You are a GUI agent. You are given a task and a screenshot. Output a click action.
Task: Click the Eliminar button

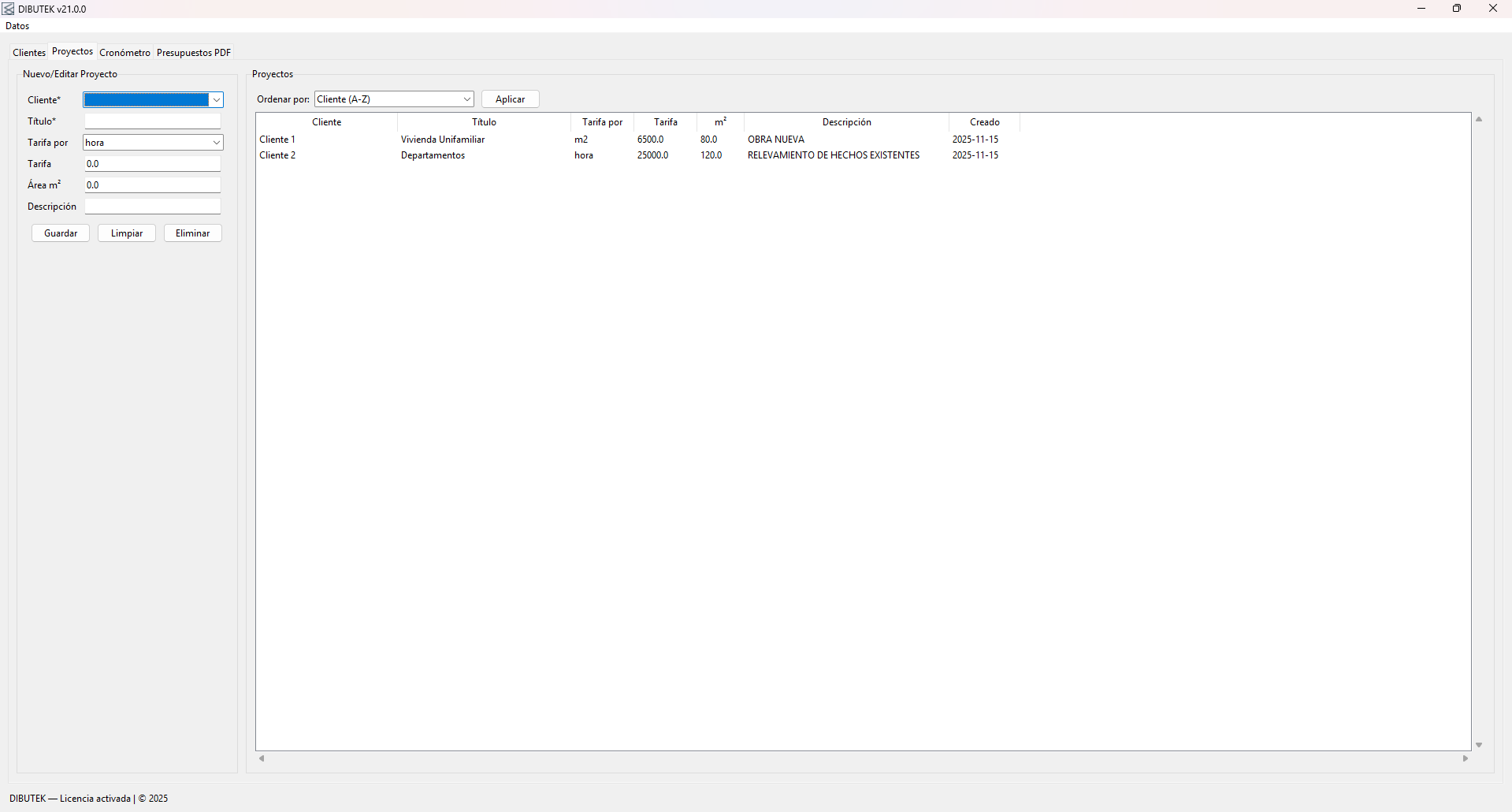tap(192, 233)
